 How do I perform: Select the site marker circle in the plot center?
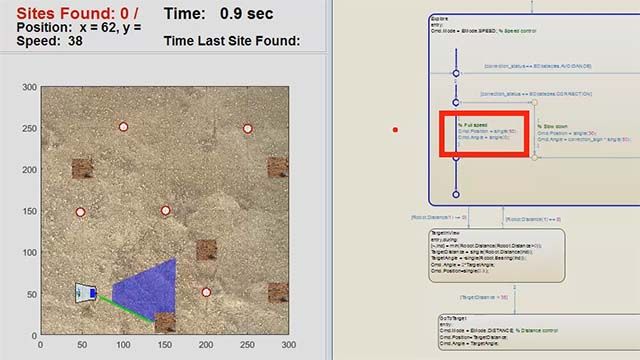click(x=165, y=211)
